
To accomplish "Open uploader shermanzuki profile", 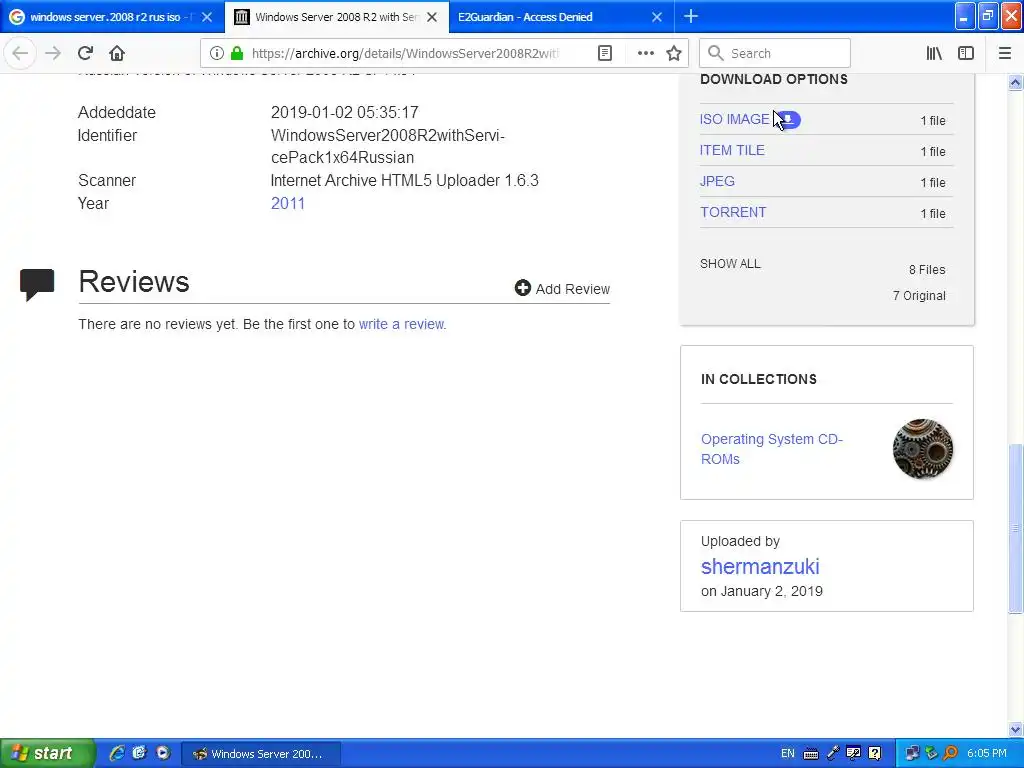I will (x=760, y=566).
